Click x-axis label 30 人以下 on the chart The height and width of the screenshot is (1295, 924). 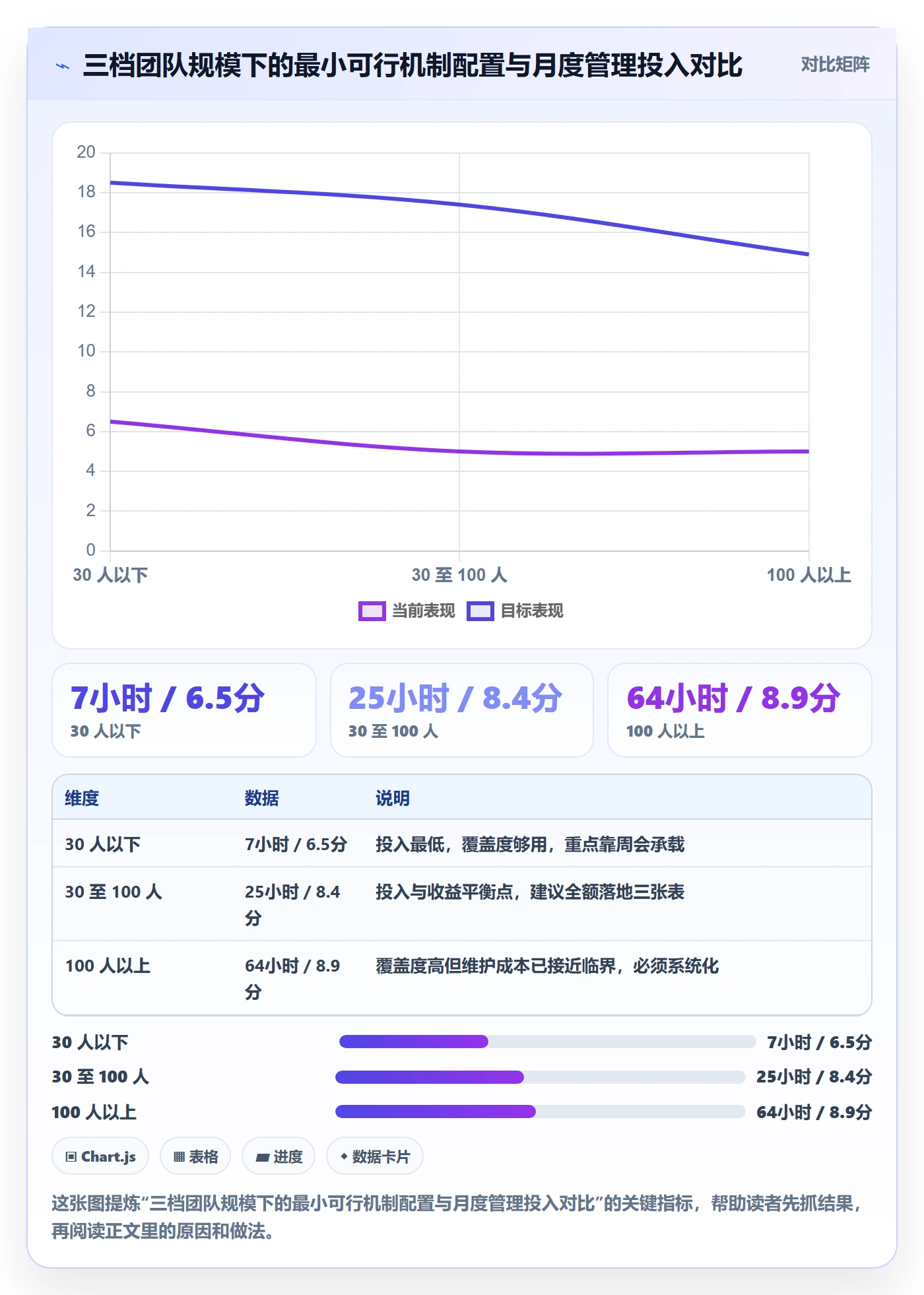[110, 575]
